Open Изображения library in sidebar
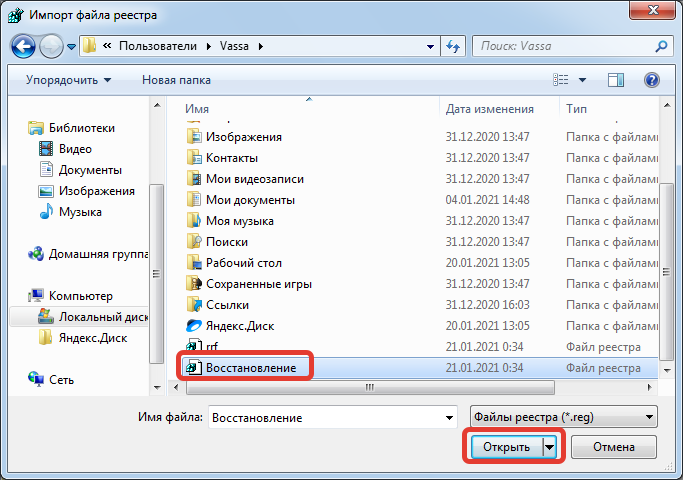Image resolution: width=683 pixels, height=480 pixels. click(x=97, y=191)
